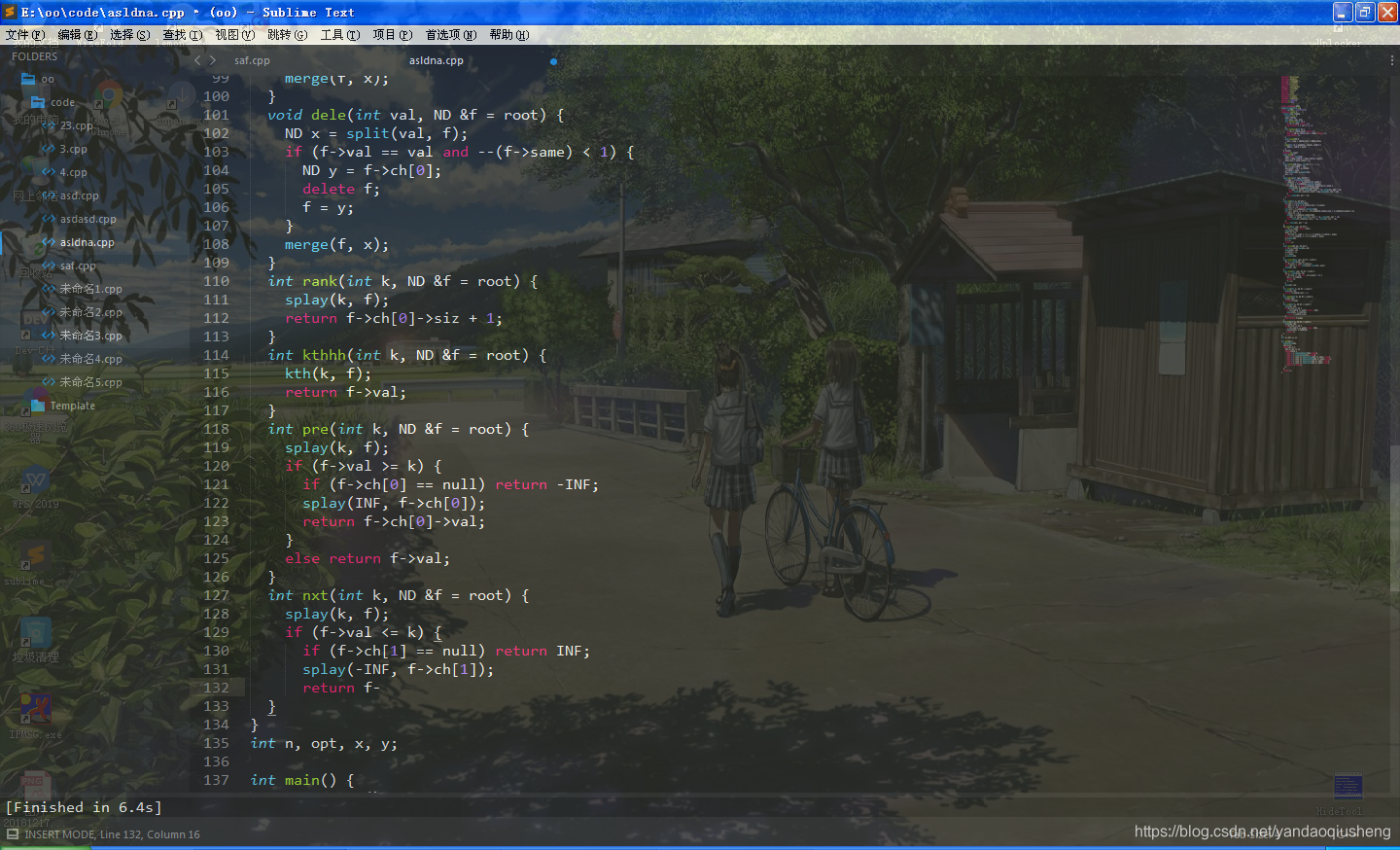Open the 帮助(H) menu
The width and height of the screenshot is (1400, 850).
pyautogui.click(x=509, y=35)
